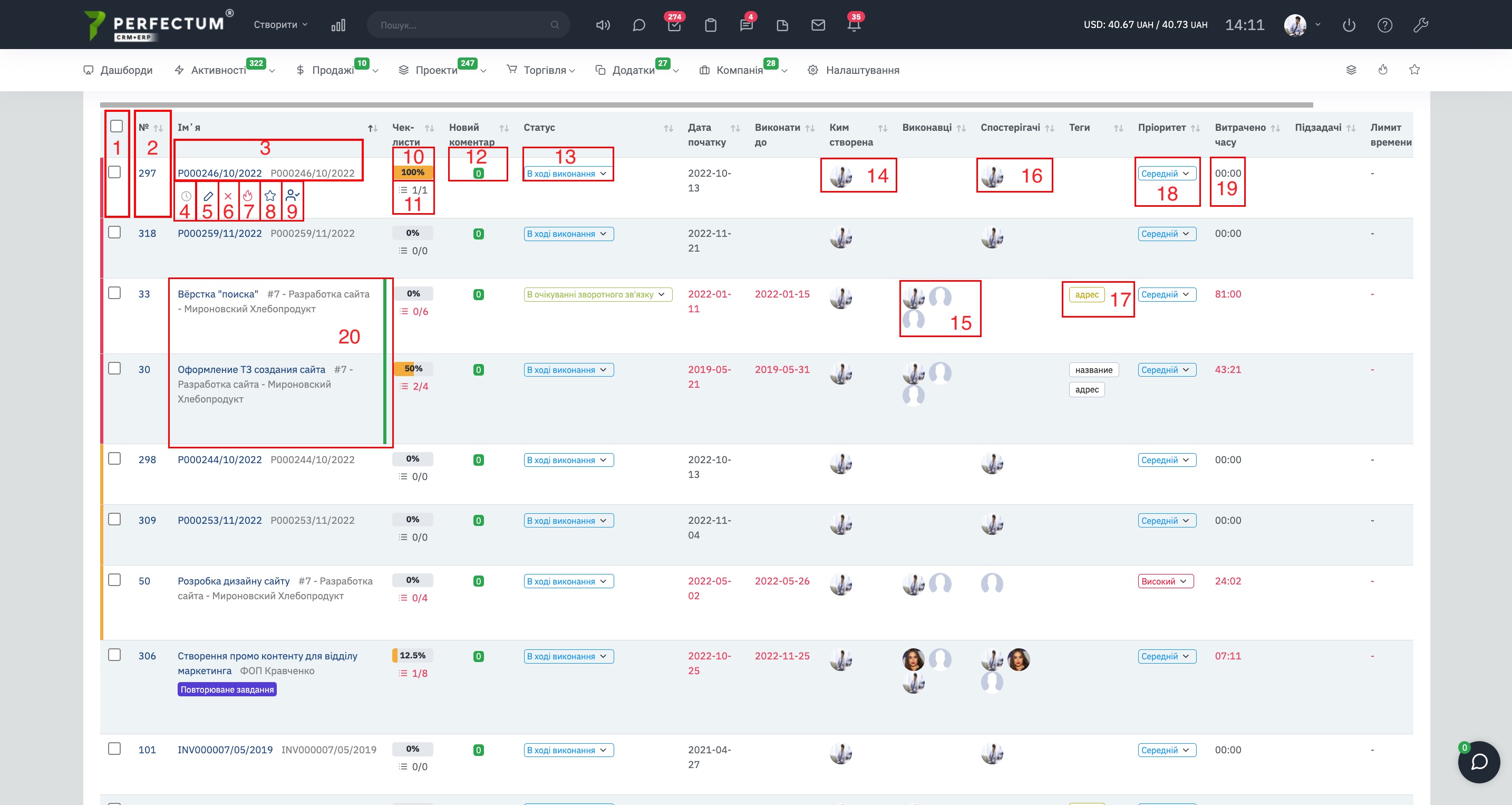Click the 'Повторюване завдання' label button
This screenshot has width=1512, height=805.
227,689
